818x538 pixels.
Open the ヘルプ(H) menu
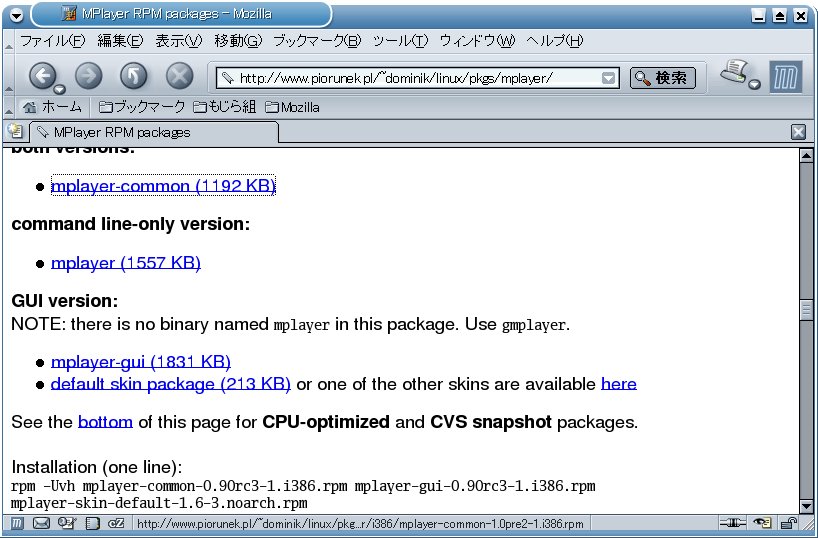(554, 41)
